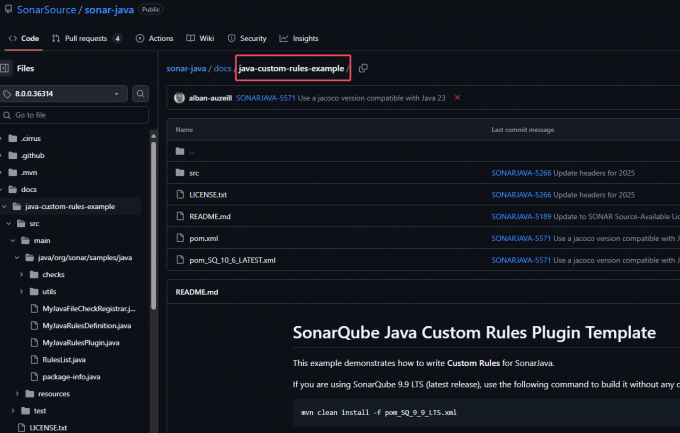
Task: Expand the utils folder chevron
Action: [x=21, y=292]
